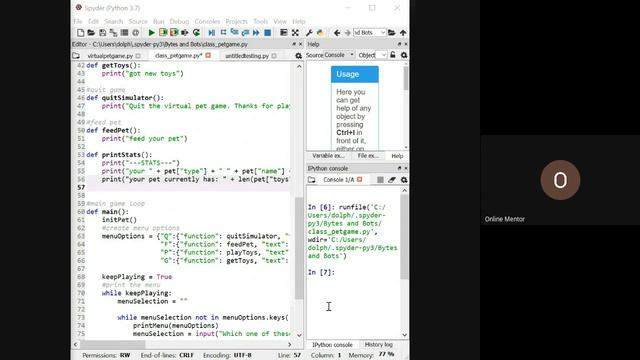Clear console with the eraser icon
The width and height of the screenshot is (640, 360).
point(392,180)
